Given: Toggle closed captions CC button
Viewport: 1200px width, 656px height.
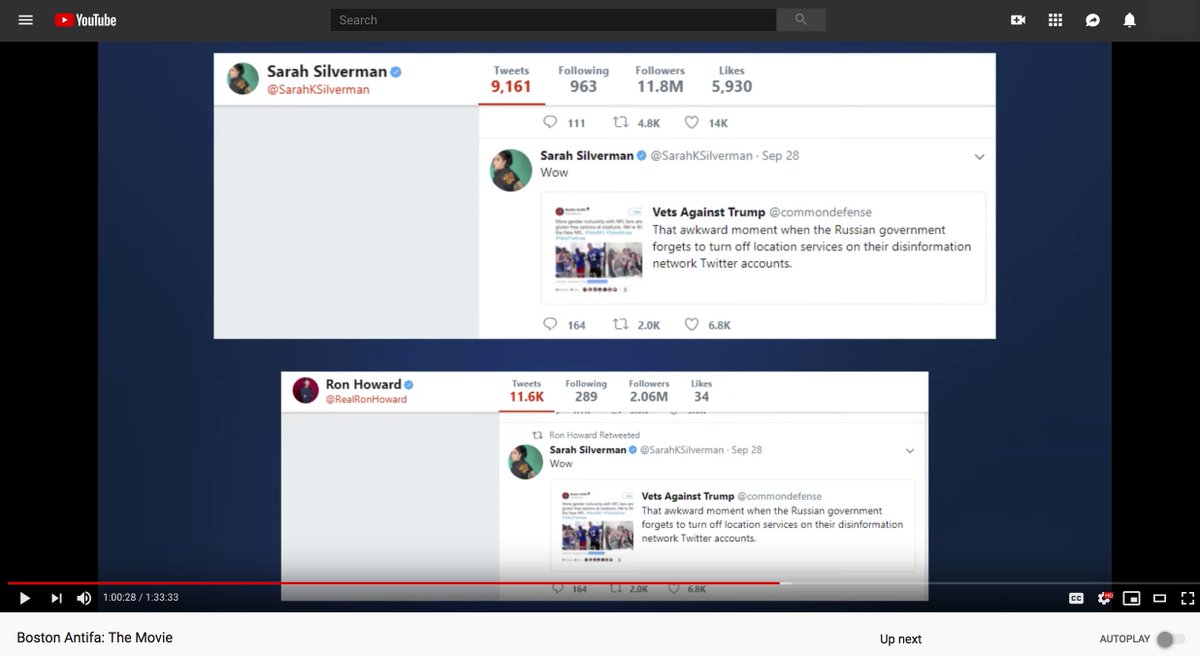Looking at the screenshot, I should tap(1076, 598).
